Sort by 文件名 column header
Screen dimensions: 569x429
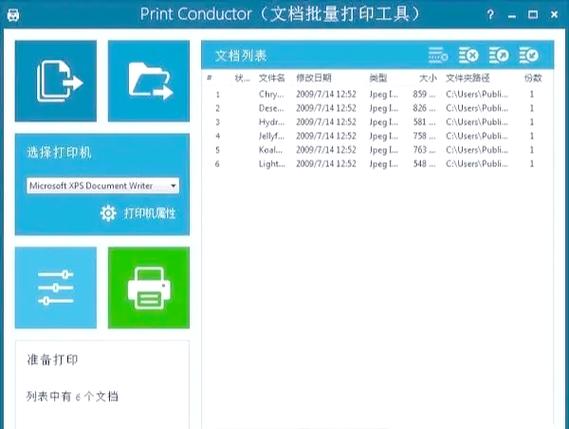point(272,78)
